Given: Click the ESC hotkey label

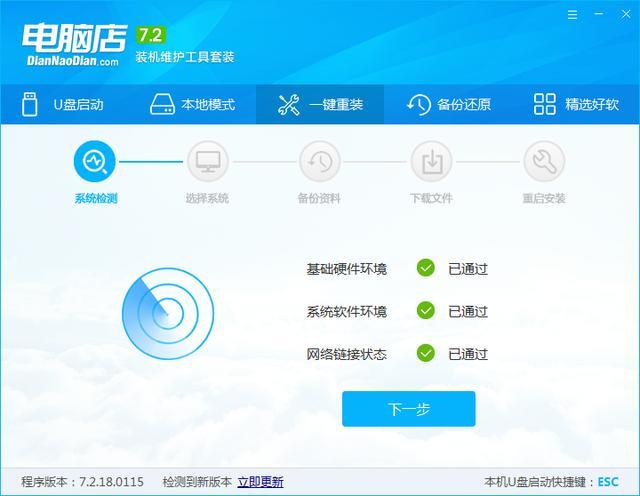Looking at the screenshot, I should tap(608, 482).
